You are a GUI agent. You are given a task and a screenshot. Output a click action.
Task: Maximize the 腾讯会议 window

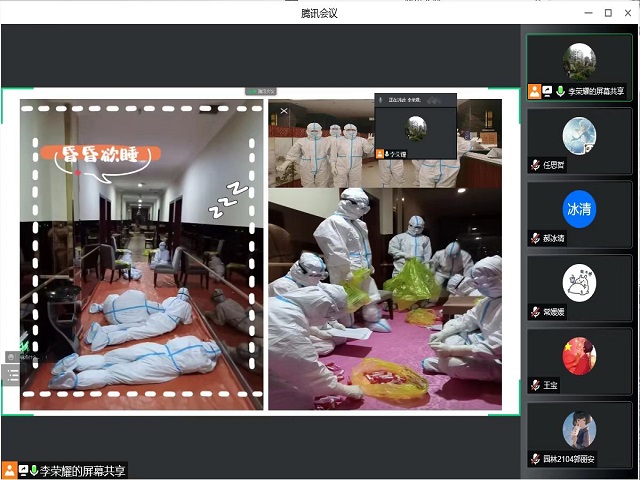(x=608, y=13)
